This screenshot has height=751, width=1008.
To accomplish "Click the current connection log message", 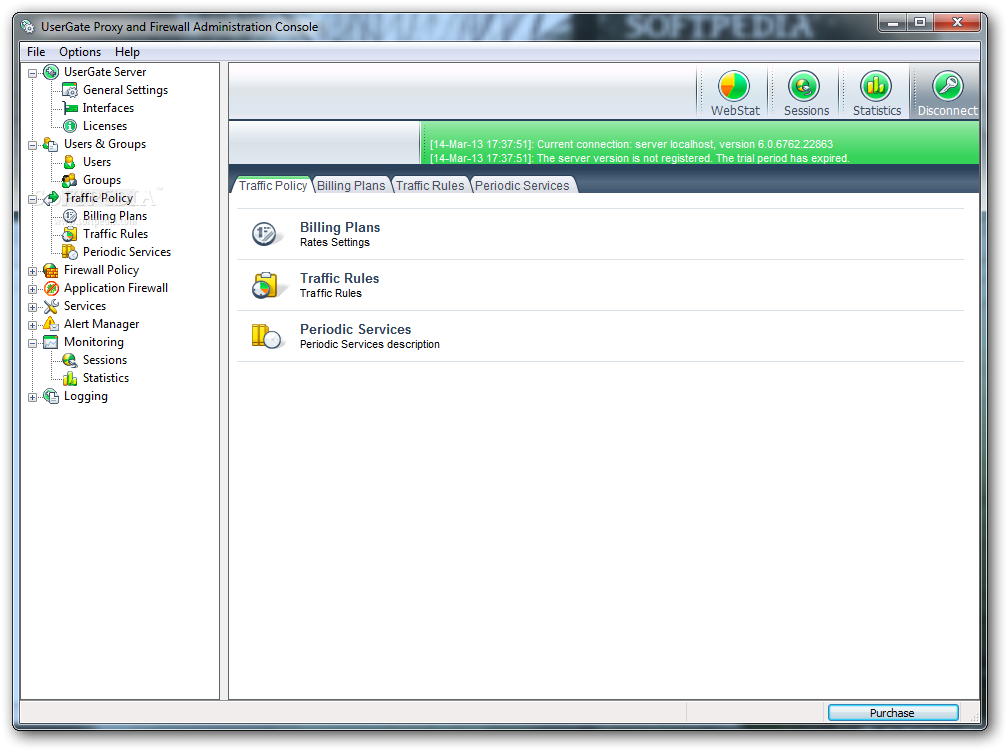I will click(x=631, y=144).
